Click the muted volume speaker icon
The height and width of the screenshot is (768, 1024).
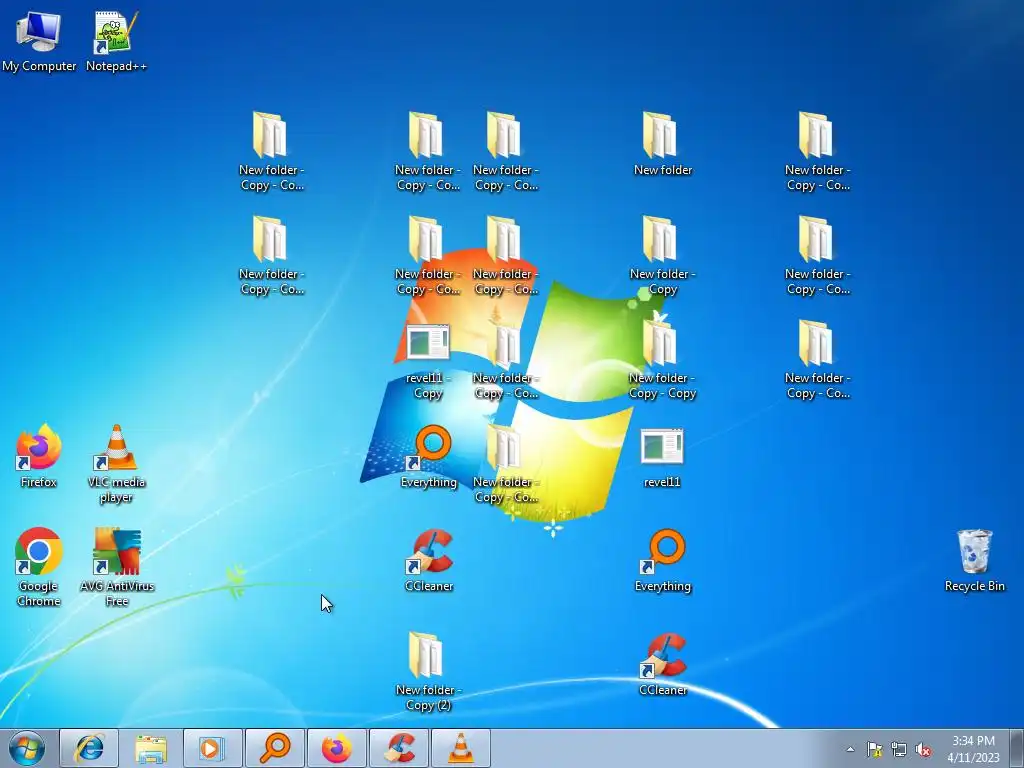coord(923,749)
